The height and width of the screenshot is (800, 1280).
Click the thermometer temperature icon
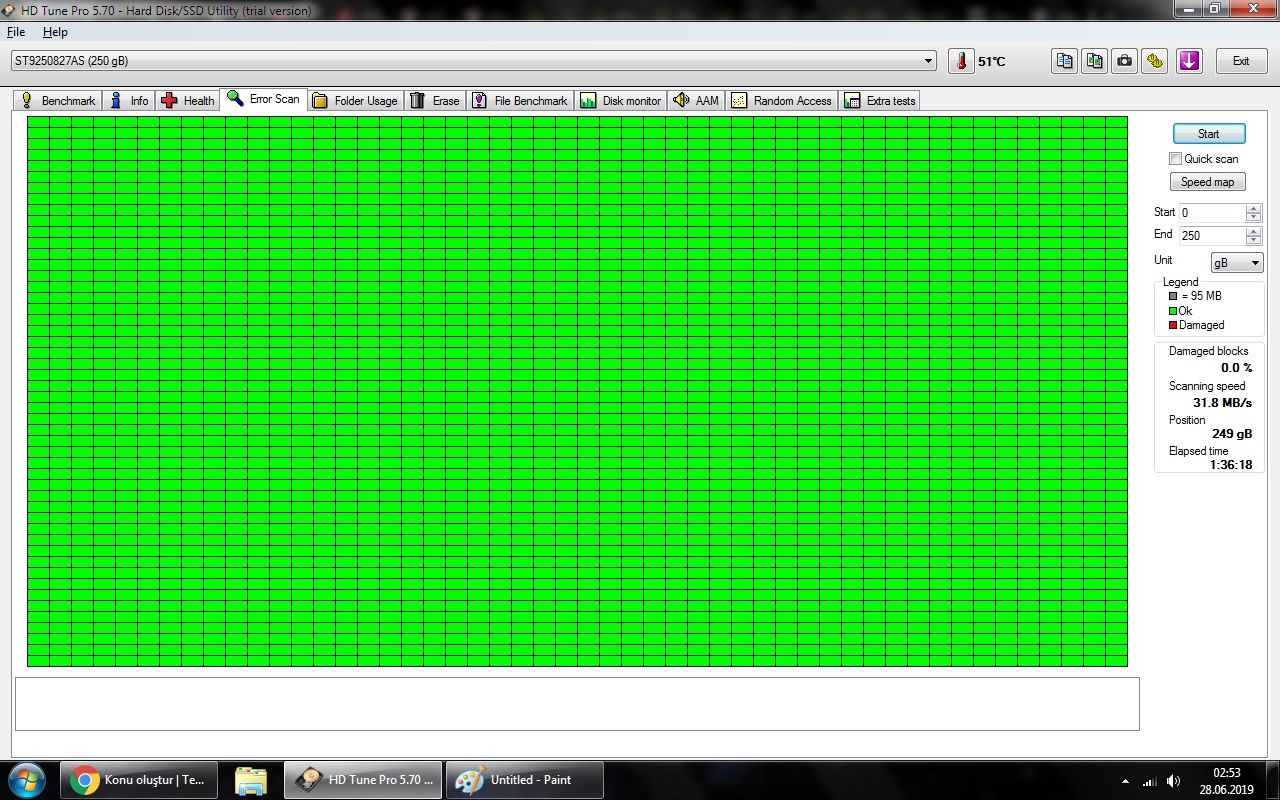961,61
